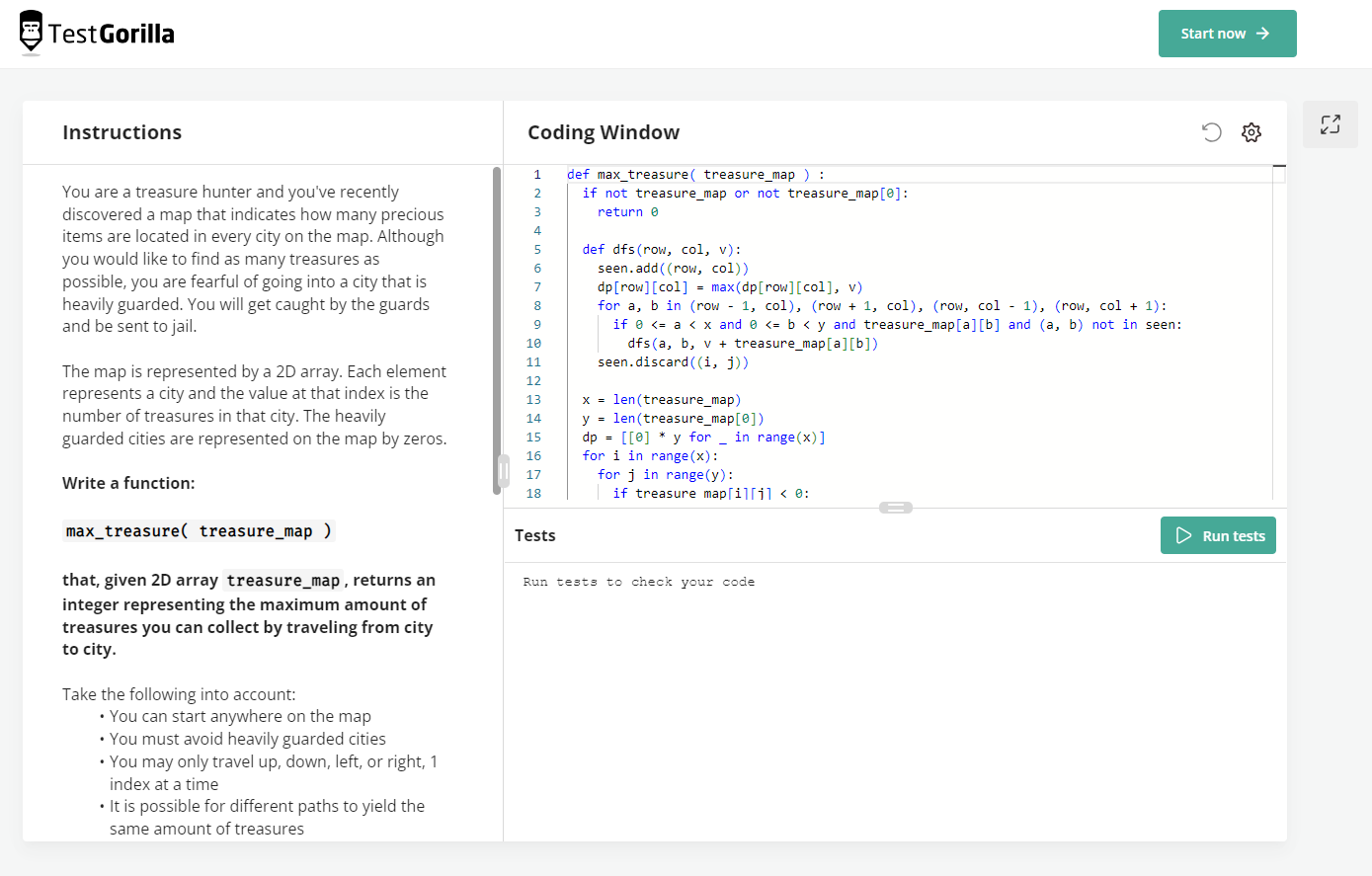Viewport: 1372px width, 876px height.
Task: Click line number 10 in the editor
Action: 533,343
